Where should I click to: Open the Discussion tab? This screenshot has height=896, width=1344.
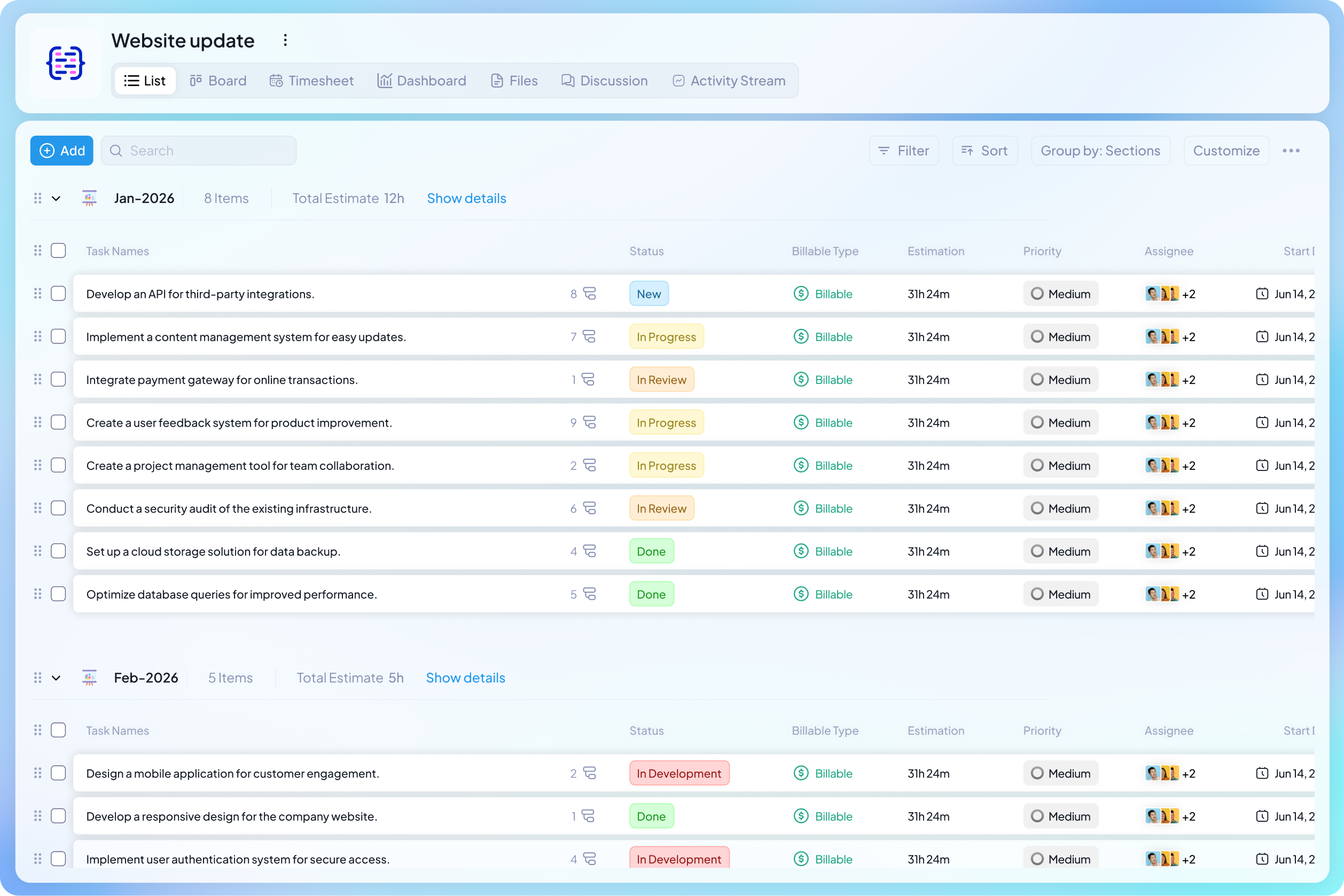604,81
